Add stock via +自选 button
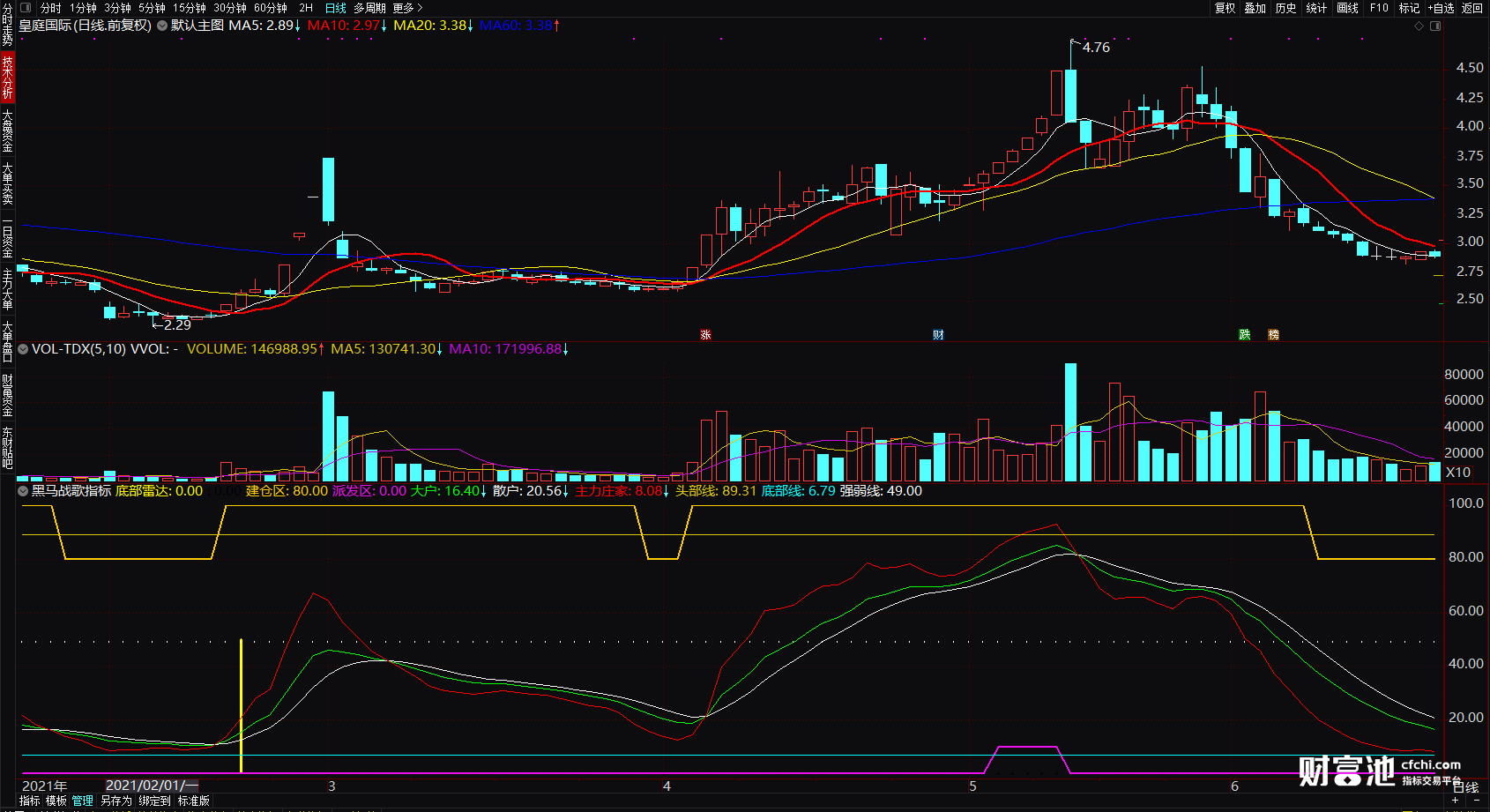The height and width of the screenshot is (812, 1490). tap(1442, 8)
